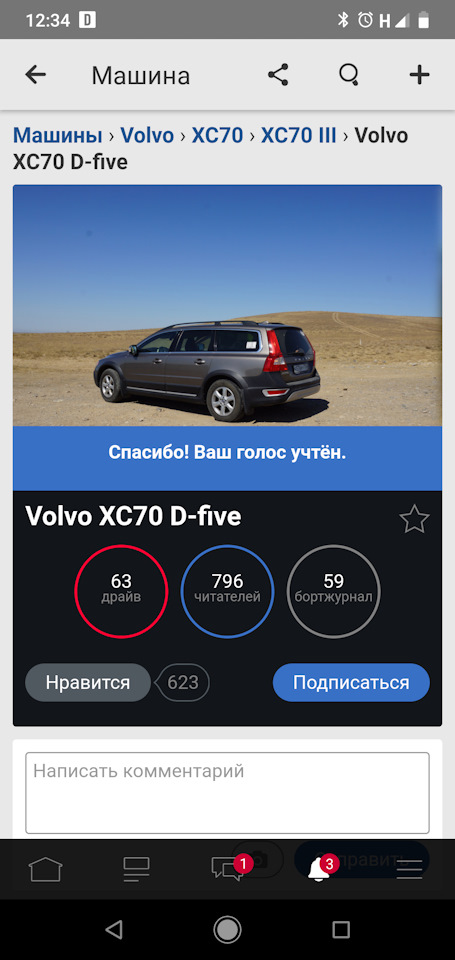
Task: Tap the Нравится like button
Action: (88, 683)
